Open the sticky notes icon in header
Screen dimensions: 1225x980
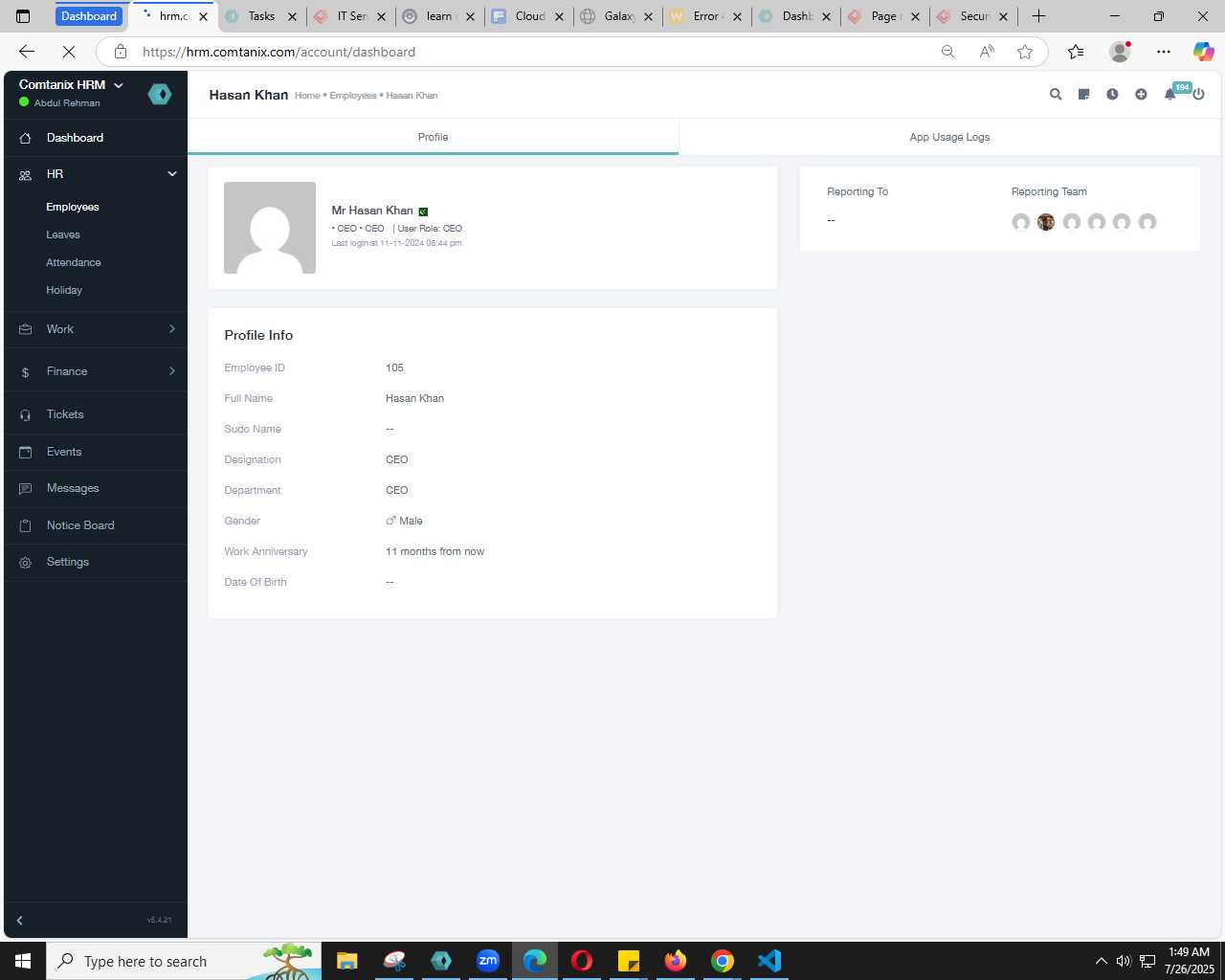tap(1083, 95)
